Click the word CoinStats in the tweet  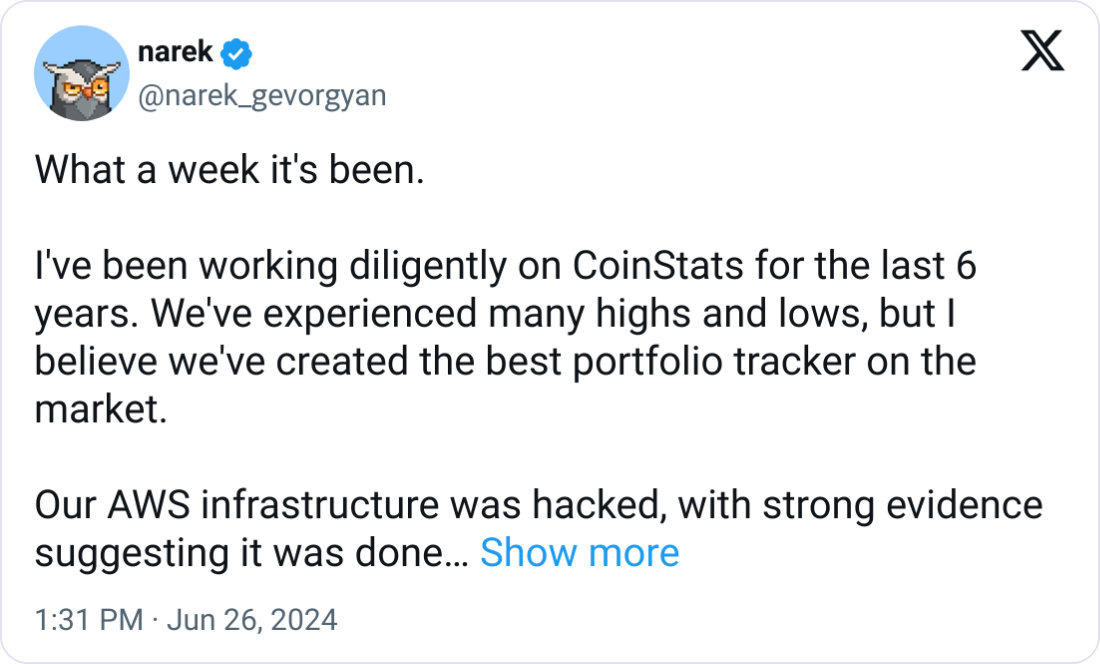coord(658,266)
